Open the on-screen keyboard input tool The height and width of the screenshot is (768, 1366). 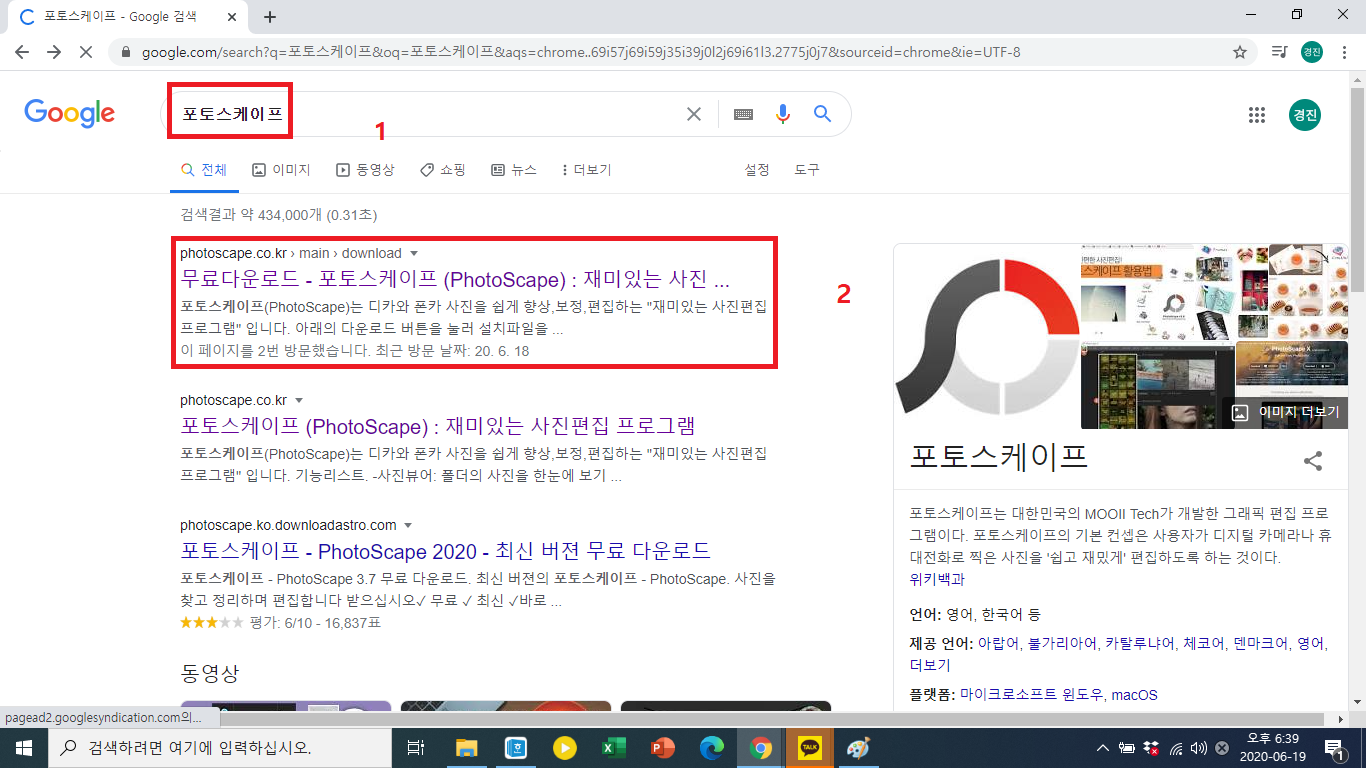743,114
